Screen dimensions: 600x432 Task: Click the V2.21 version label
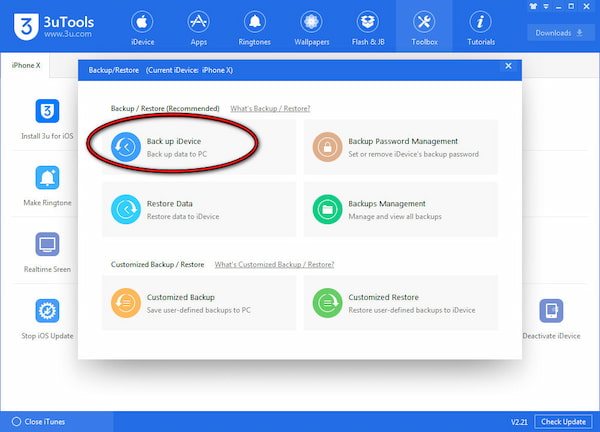click(x=519, y=422)
